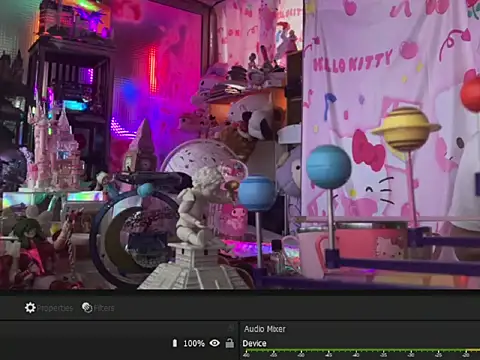480x360 pixels.
Task: Open the source Filters dialog
Action: [98, 308]
